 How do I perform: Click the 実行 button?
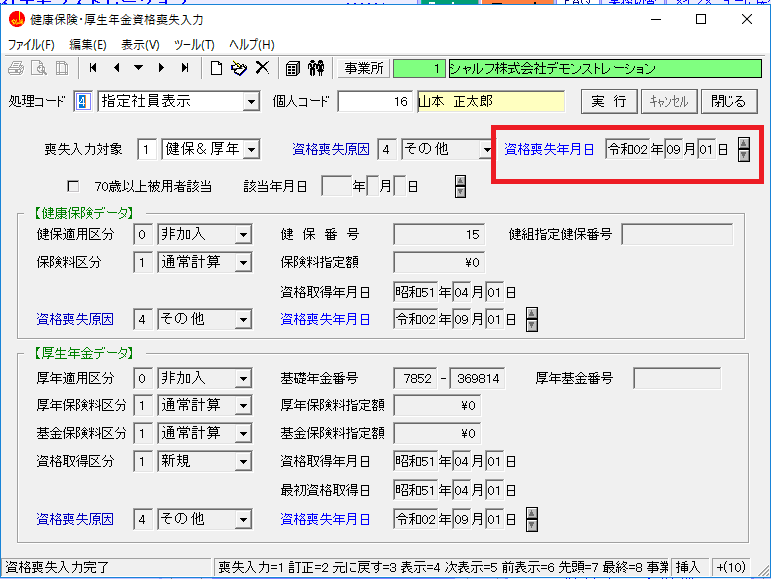point(608,101)
